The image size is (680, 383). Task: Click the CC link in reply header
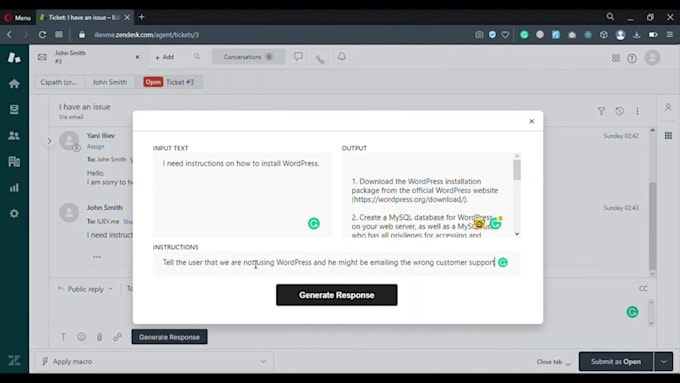pos(643,289)
